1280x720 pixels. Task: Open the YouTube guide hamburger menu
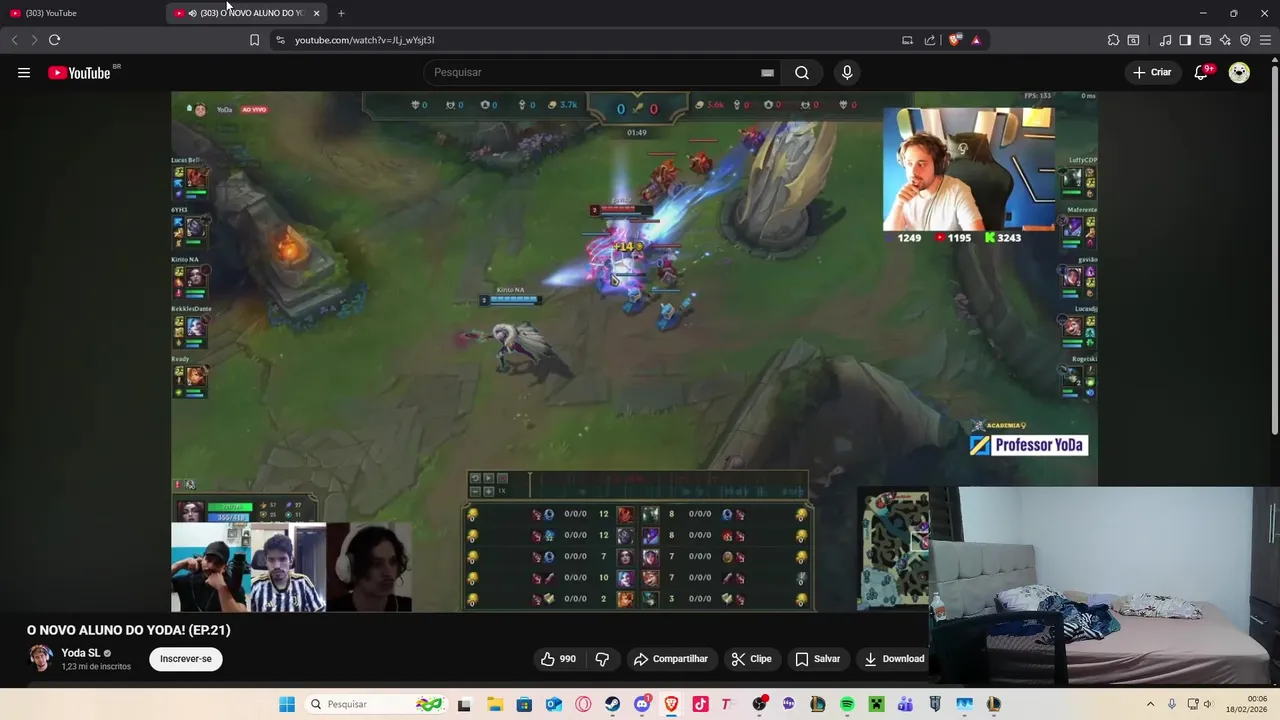click(24, 72)
